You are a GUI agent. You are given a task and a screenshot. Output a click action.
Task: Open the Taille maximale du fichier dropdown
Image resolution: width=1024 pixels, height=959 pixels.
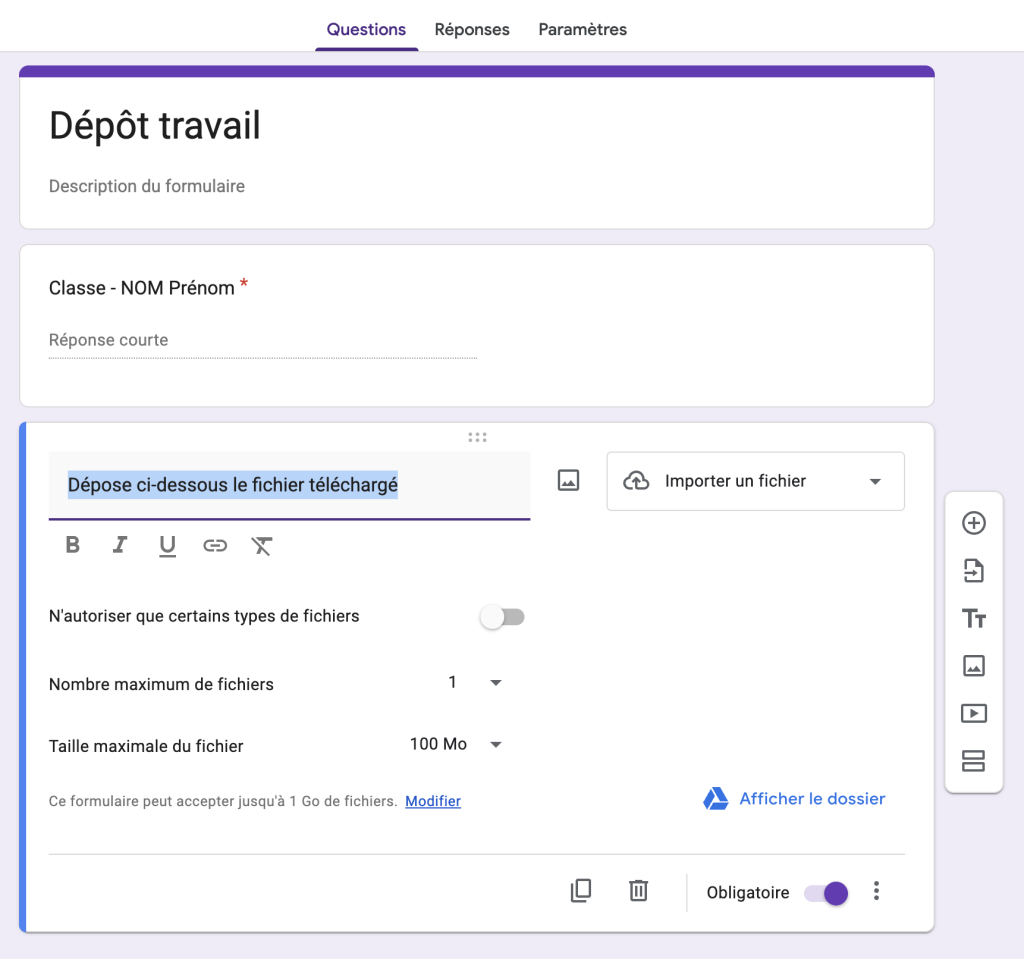click(456, 745)
